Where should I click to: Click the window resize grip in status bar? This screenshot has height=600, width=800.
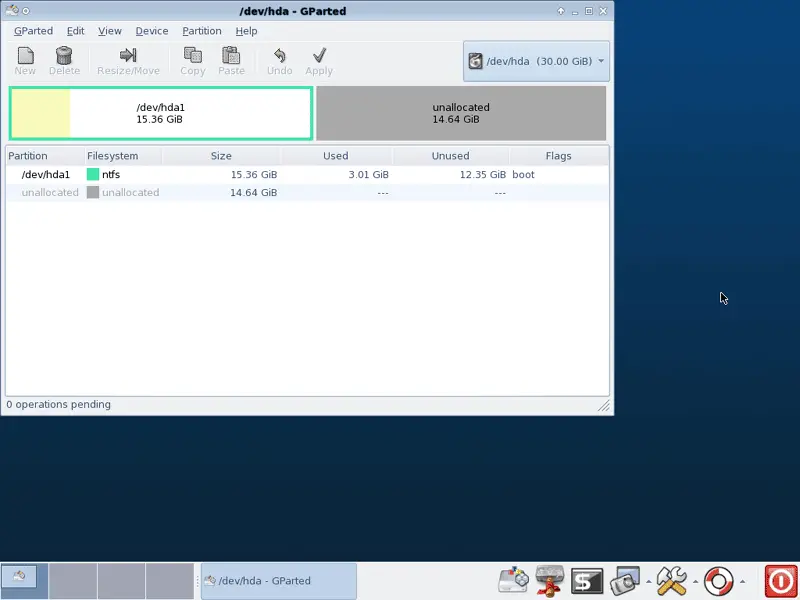pos(604,406)
